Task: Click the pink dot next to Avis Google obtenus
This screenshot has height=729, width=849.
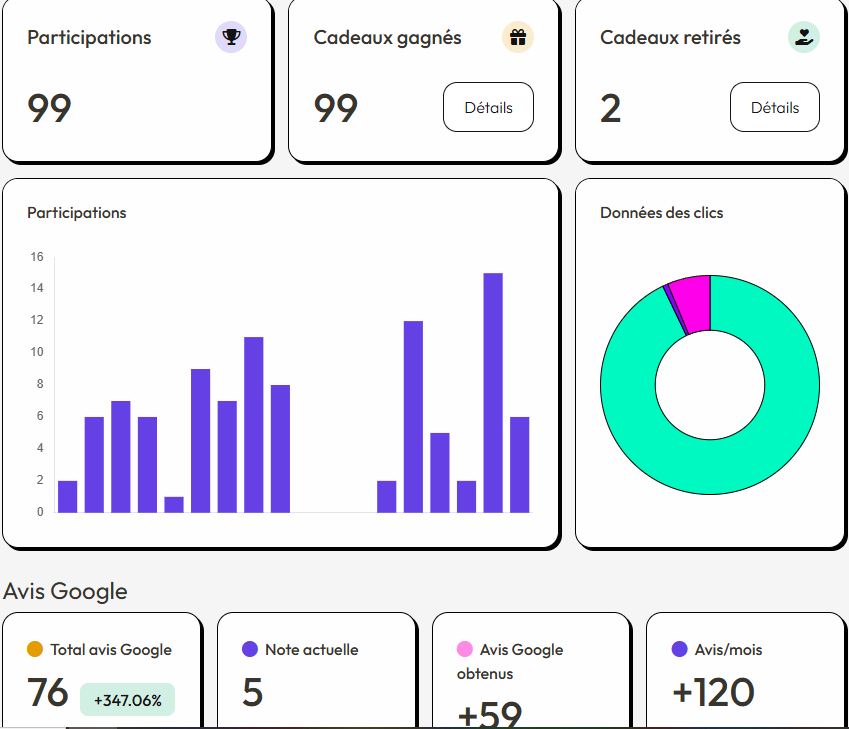Action: (464, 650)
